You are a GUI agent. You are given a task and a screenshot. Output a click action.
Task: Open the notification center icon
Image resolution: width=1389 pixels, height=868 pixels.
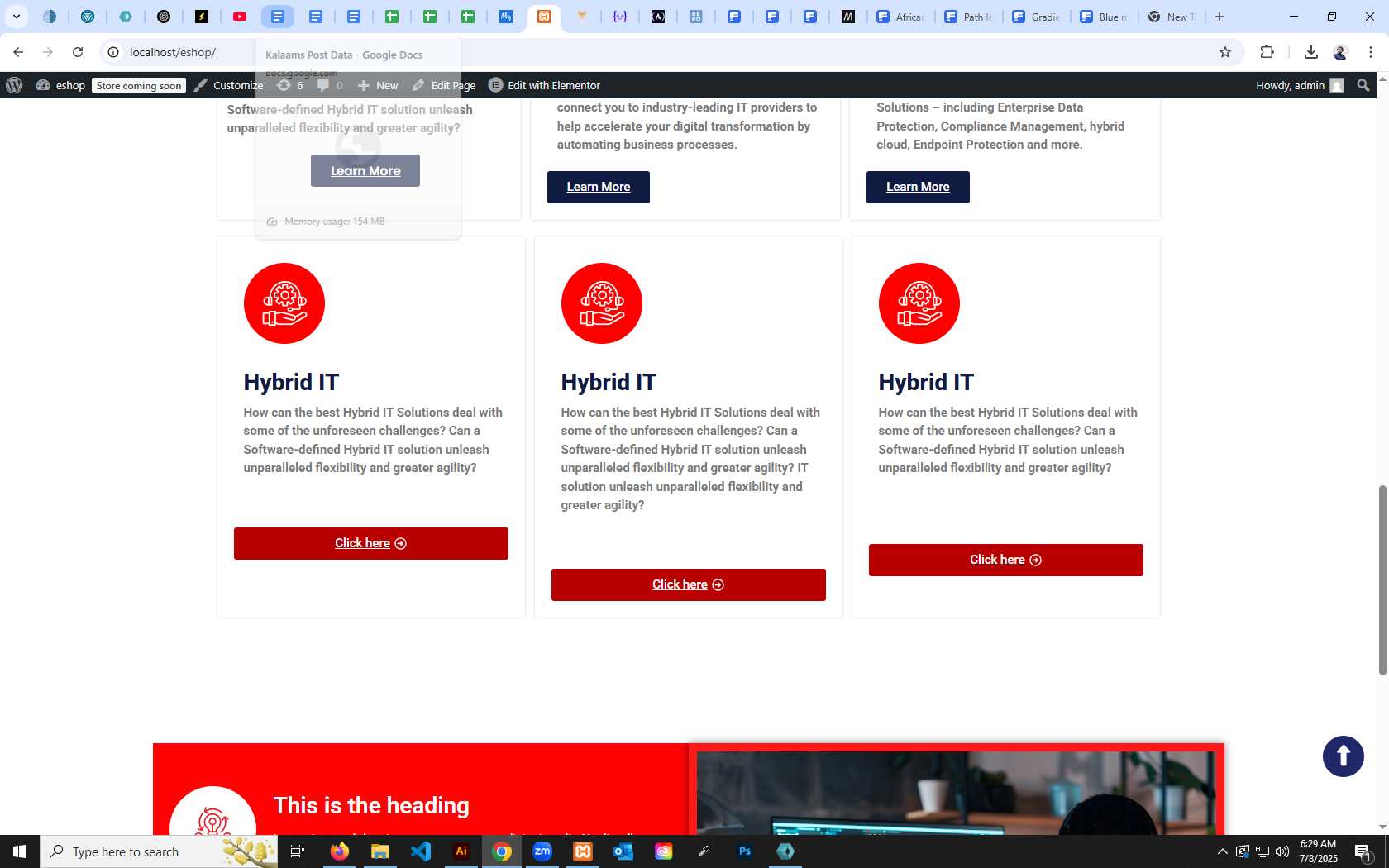coord(1363,851)
